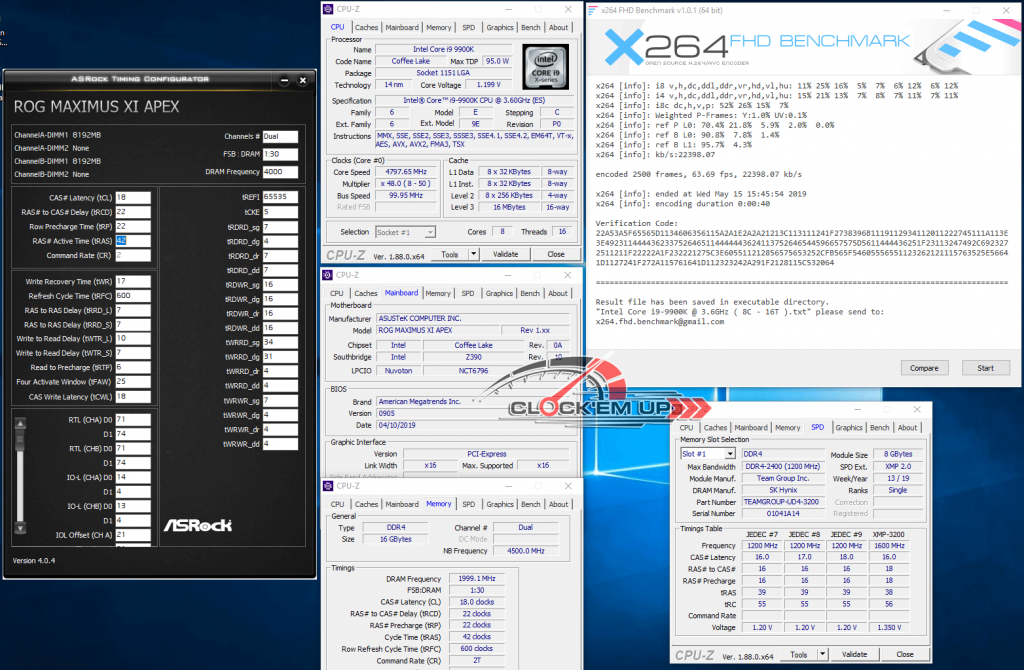
Task: Click Validate button in the SPD window
Action: pos(854,655)
